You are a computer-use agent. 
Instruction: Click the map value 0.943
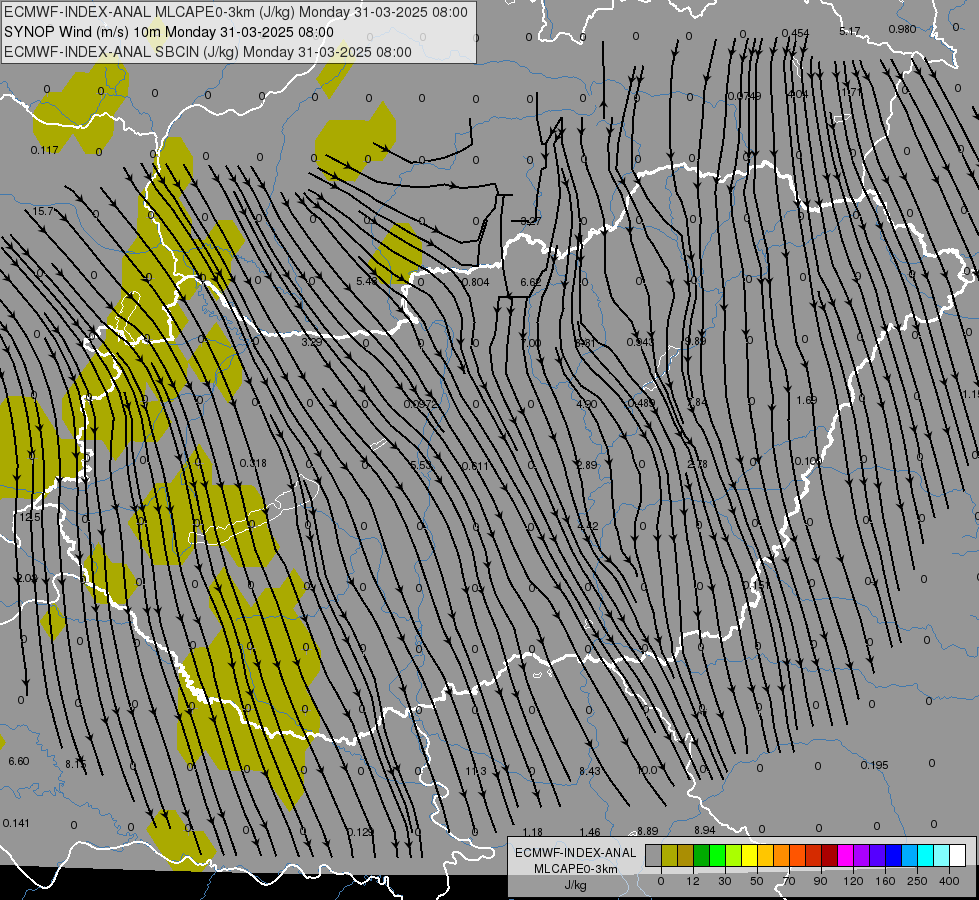pyautogui.click(x=640, y=342)
